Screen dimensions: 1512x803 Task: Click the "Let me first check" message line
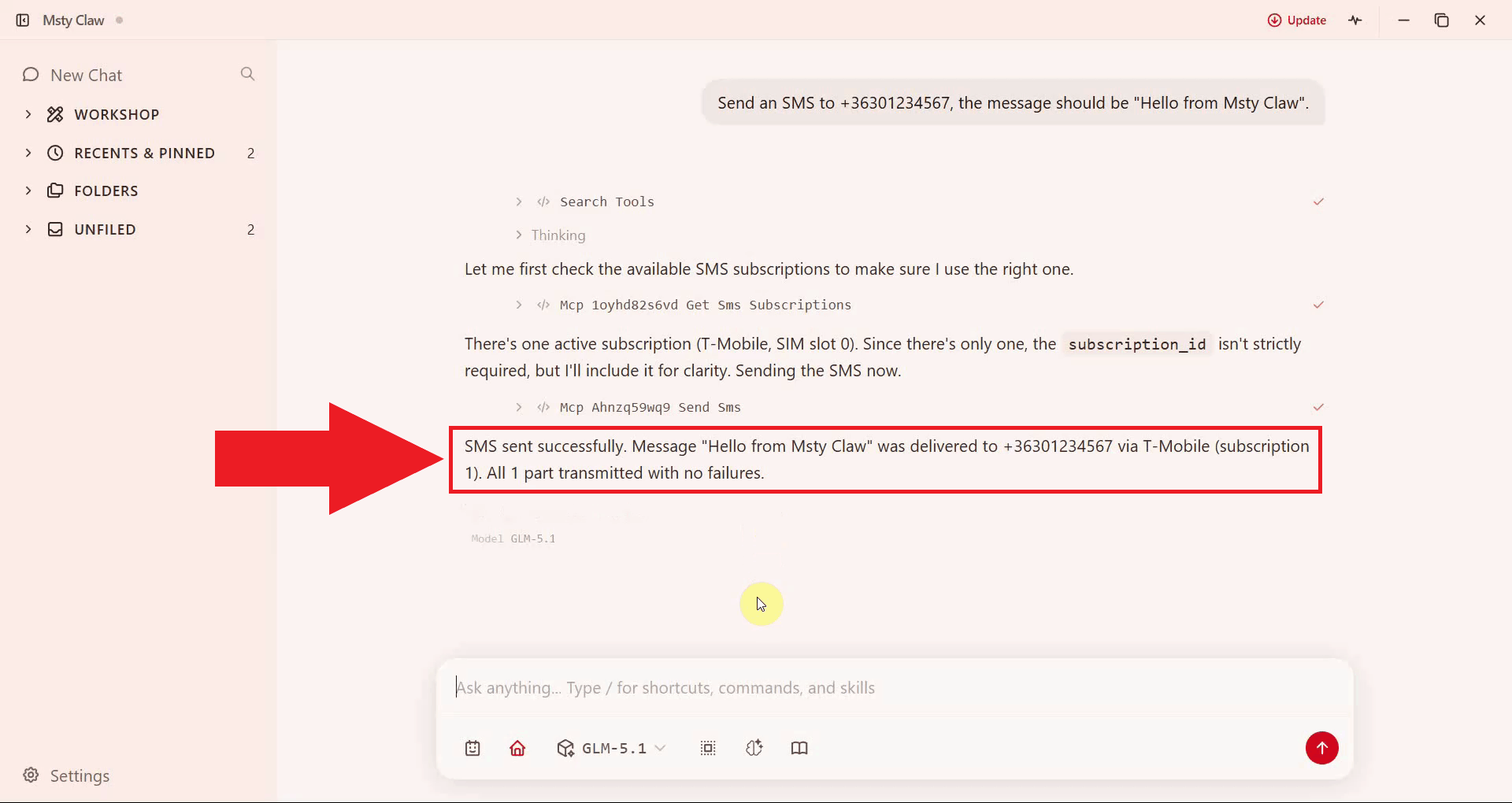point(769,269)
